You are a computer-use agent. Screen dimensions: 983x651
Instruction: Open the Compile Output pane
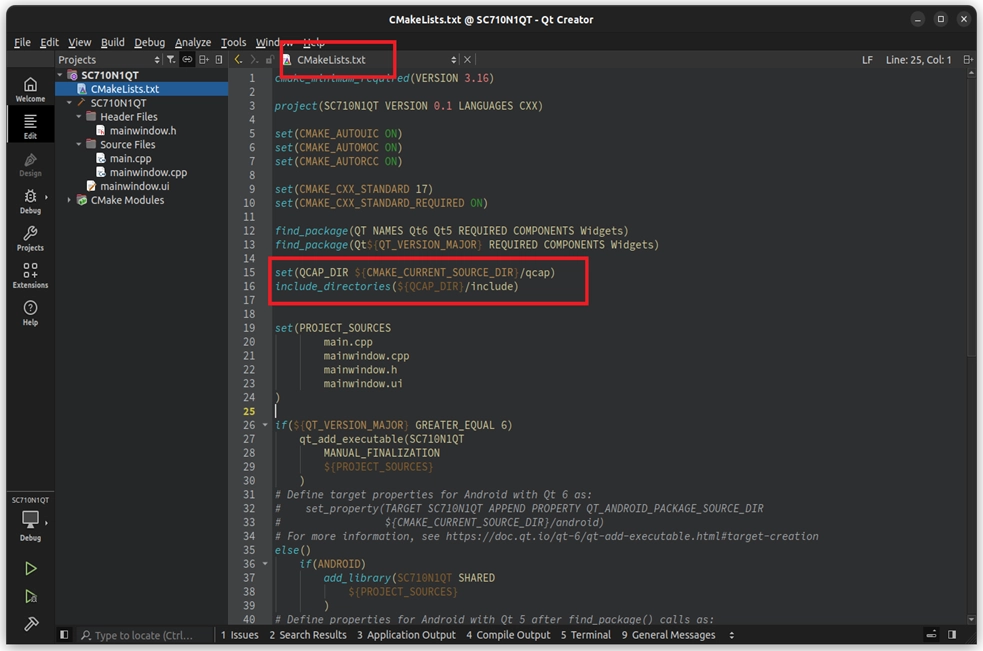508,635
